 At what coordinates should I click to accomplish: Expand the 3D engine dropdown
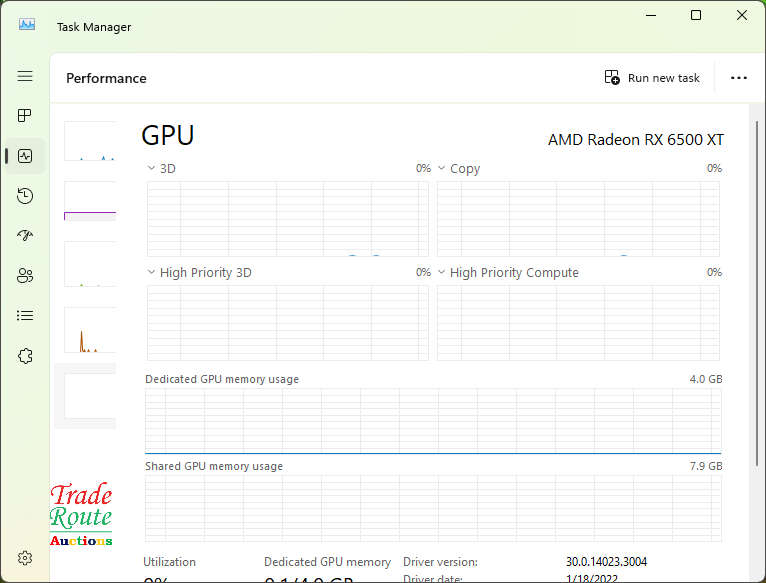click(x=152, y=169)
